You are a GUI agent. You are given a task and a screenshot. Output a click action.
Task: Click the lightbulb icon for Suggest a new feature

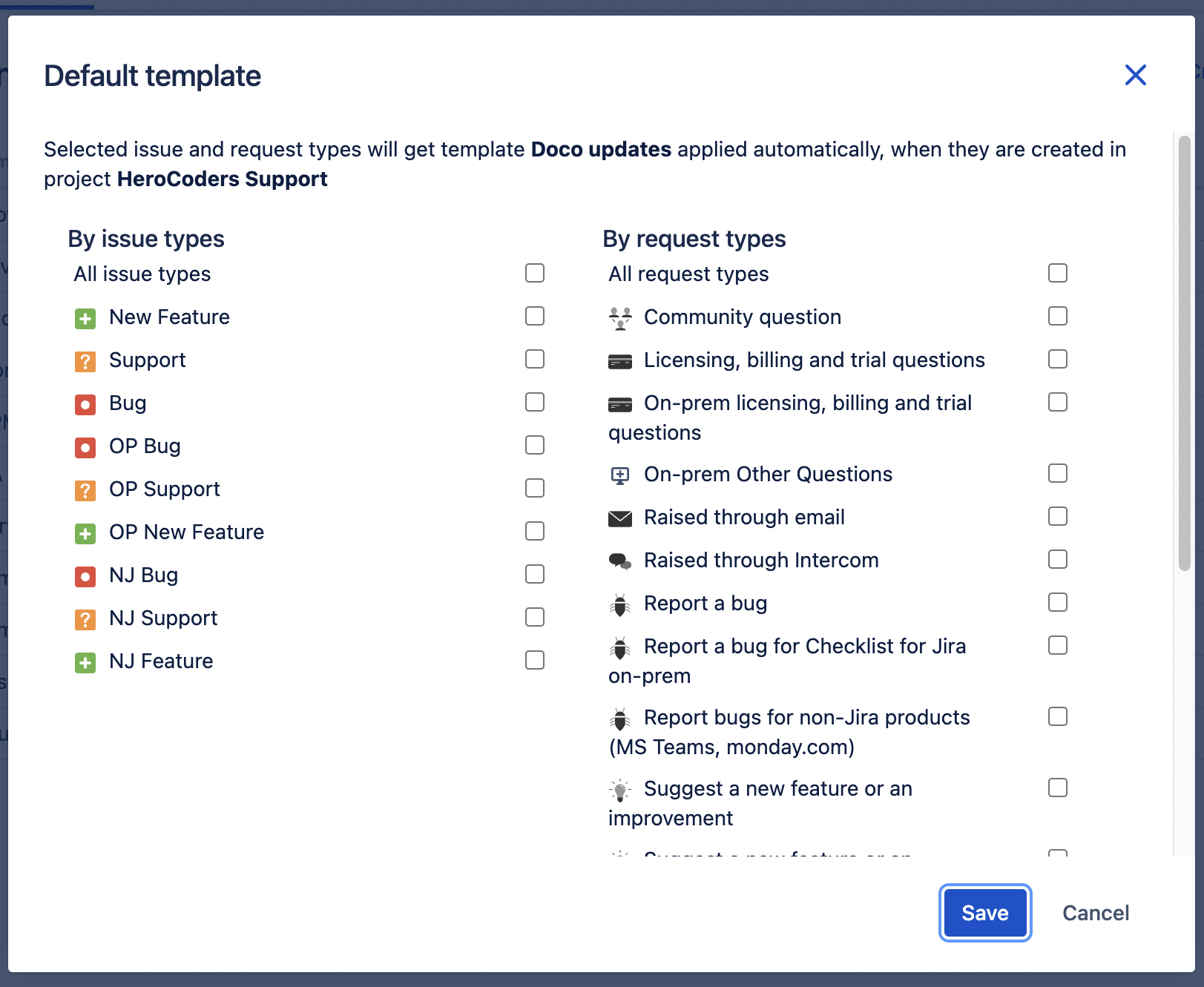click(x=621, y=790)
